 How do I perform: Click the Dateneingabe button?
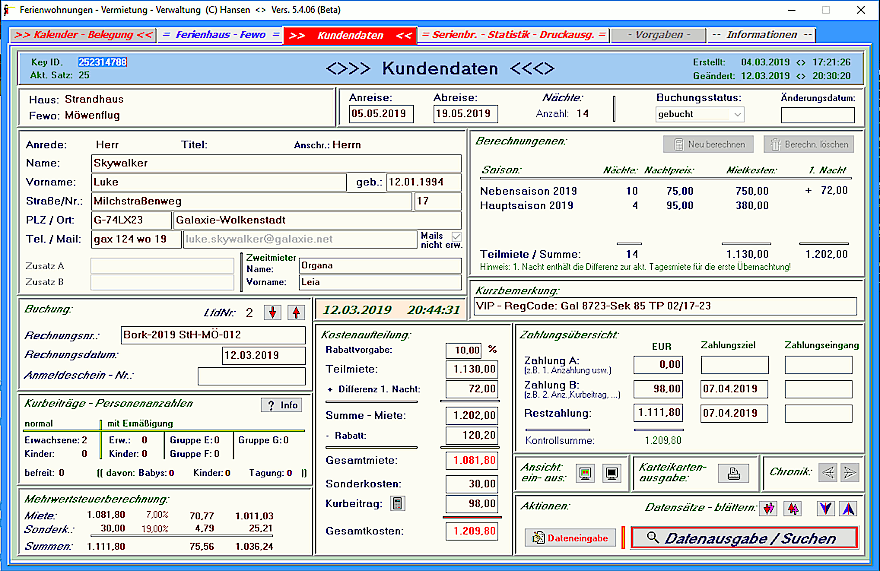[563, 538]
